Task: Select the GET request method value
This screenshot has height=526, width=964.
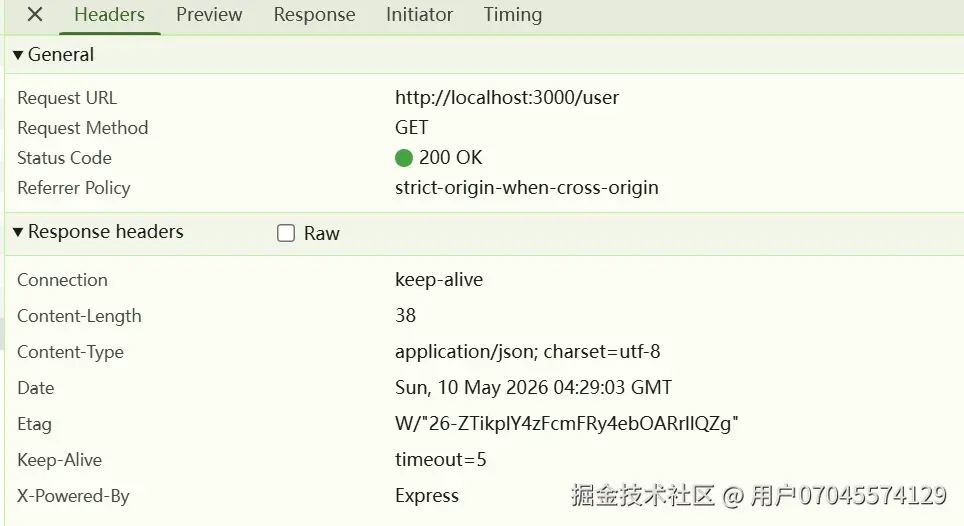Action: click(411, 127)
